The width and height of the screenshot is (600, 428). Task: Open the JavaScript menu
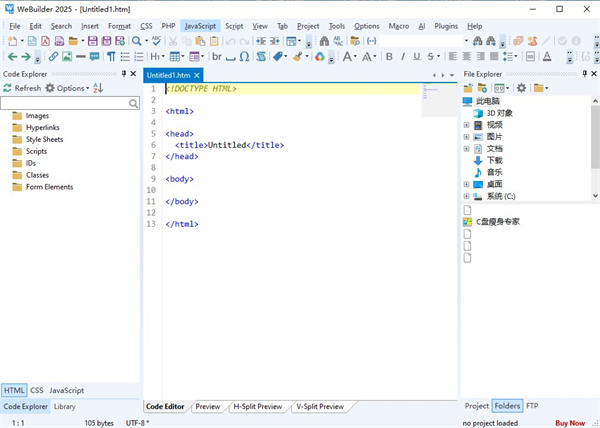point(201,26)
